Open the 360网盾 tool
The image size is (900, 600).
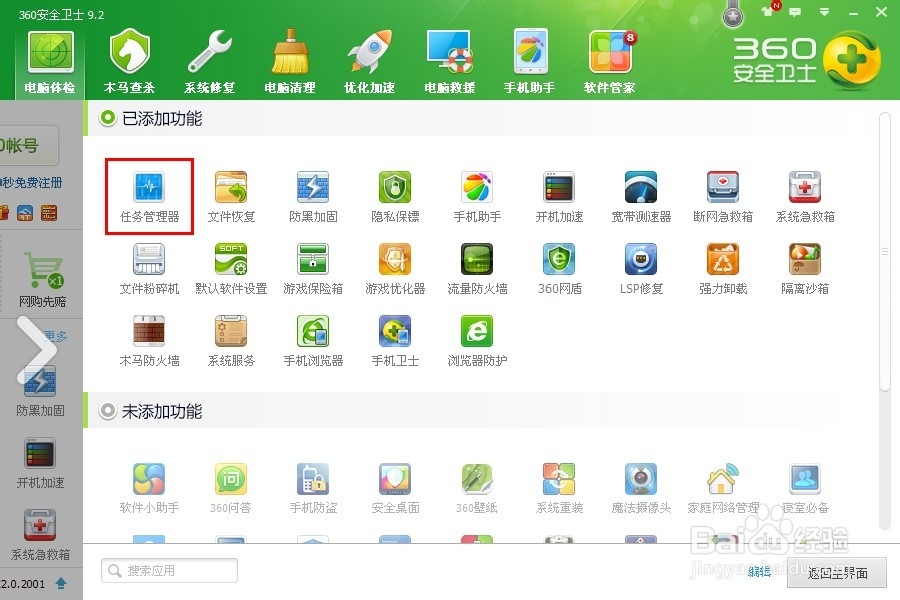[x=559, y=269]
